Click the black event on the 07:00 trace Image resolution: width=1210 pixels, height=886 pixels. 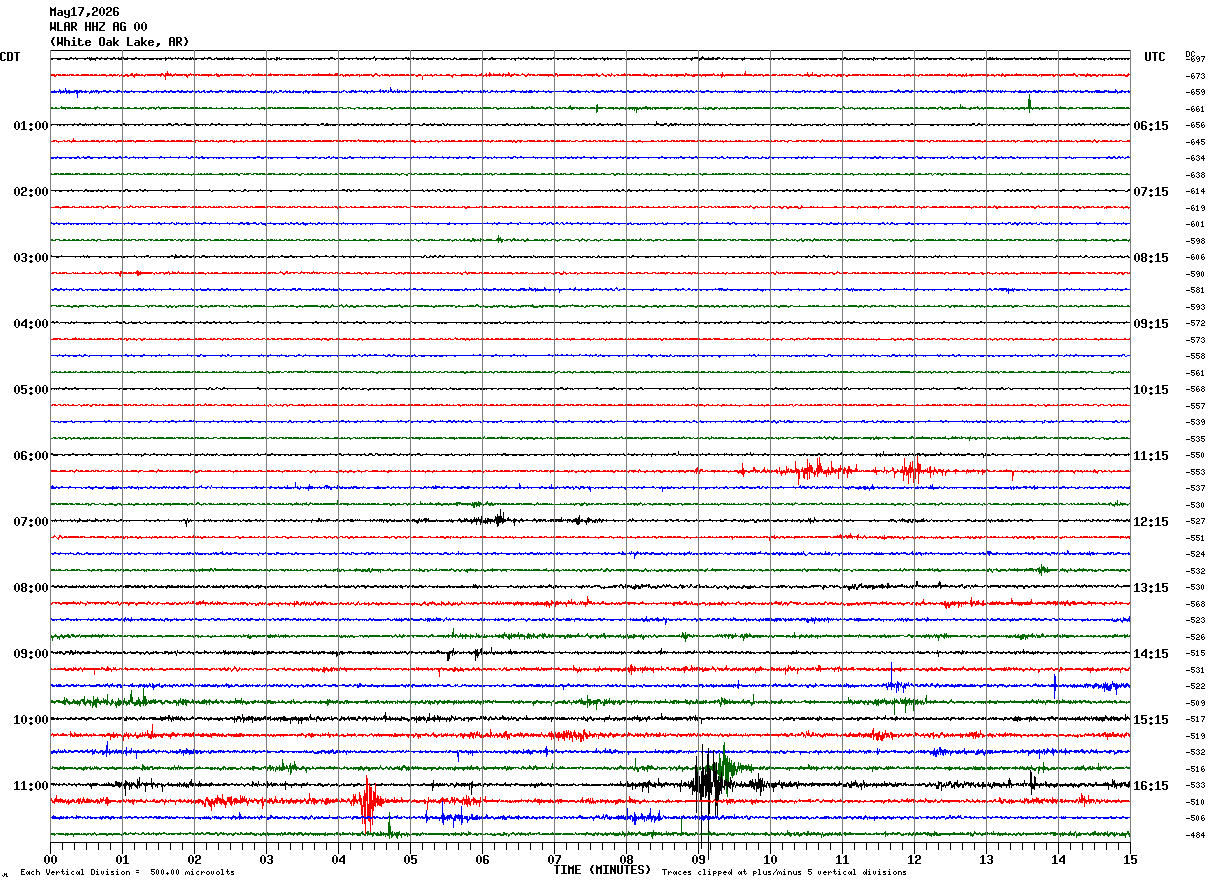tap(499, 518)
